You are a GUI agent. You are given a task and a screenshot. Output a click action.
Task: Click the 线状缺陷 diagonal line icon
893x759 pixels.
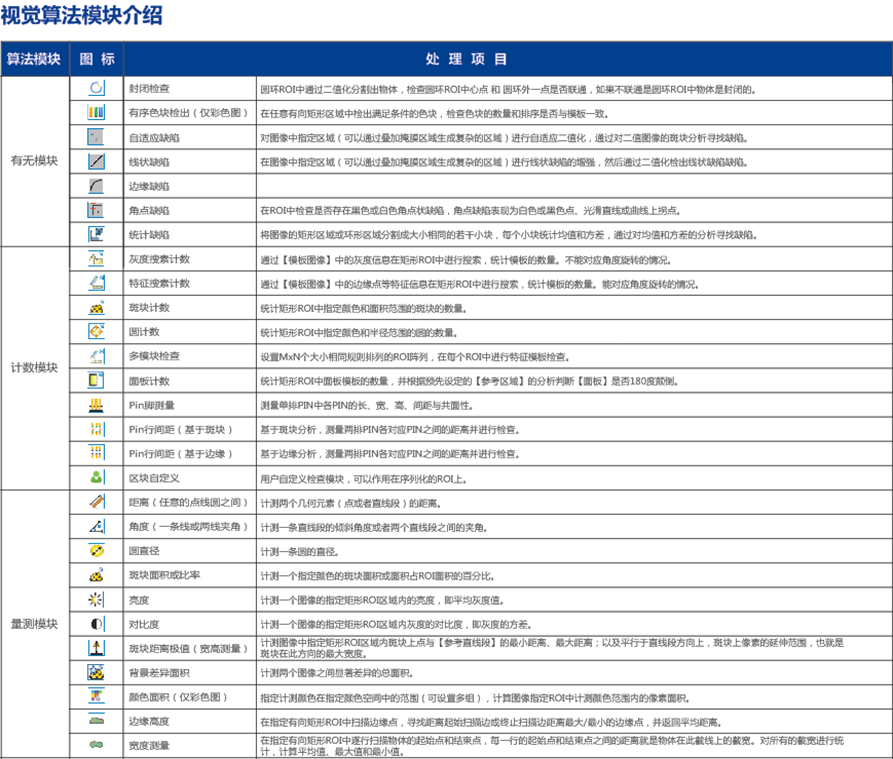97,161
